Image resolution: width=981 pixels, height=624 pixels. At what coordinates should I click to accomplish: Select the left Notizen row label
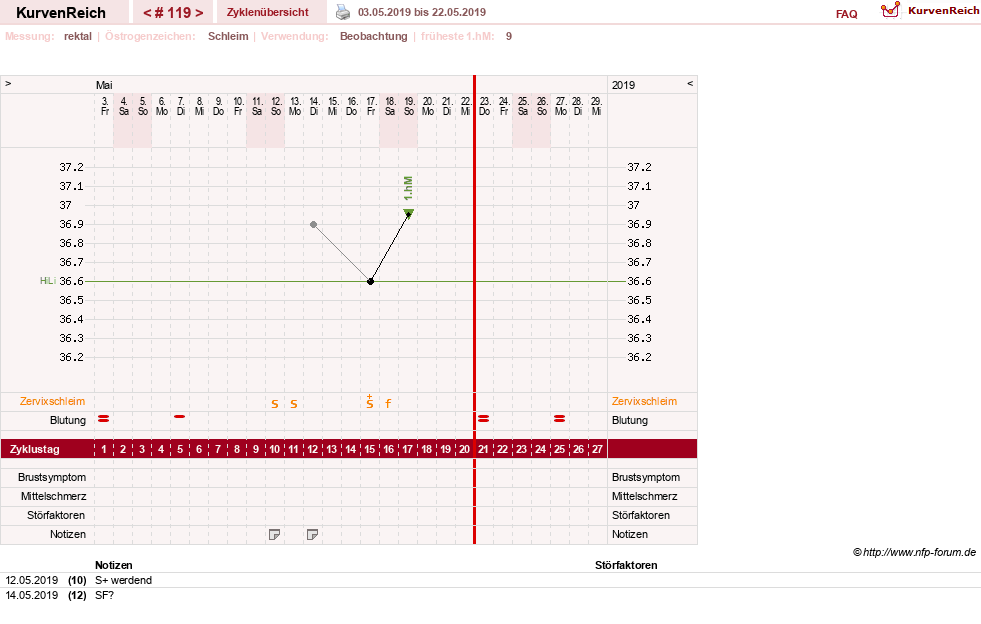coord(68,534)
